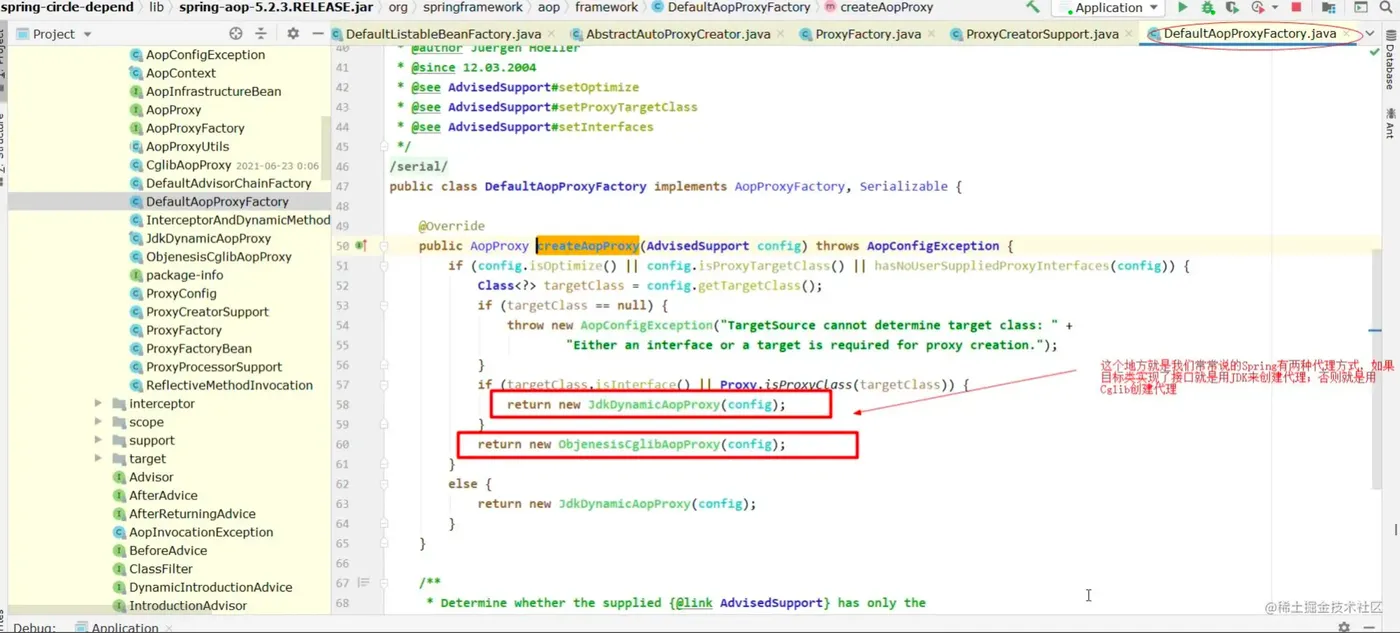The image size is (1400, 633).
Task: Click line number 58 in gutter
Action: tap(342, 404)
